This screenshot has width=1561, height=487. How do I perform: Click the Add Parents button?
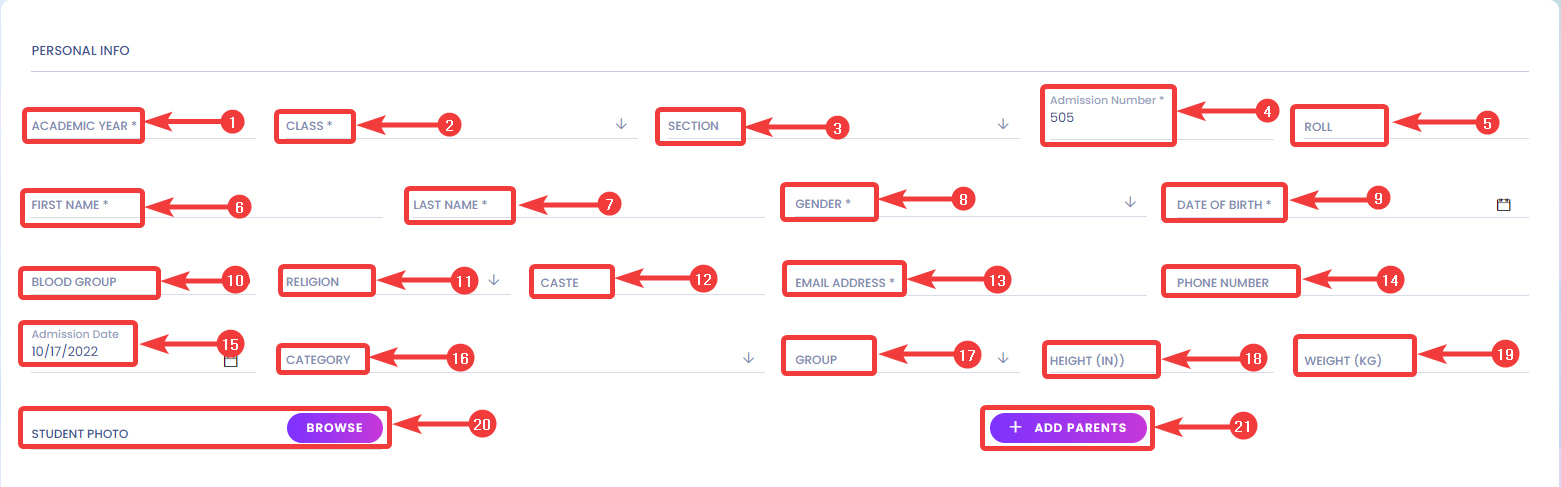coord(1068,428)
